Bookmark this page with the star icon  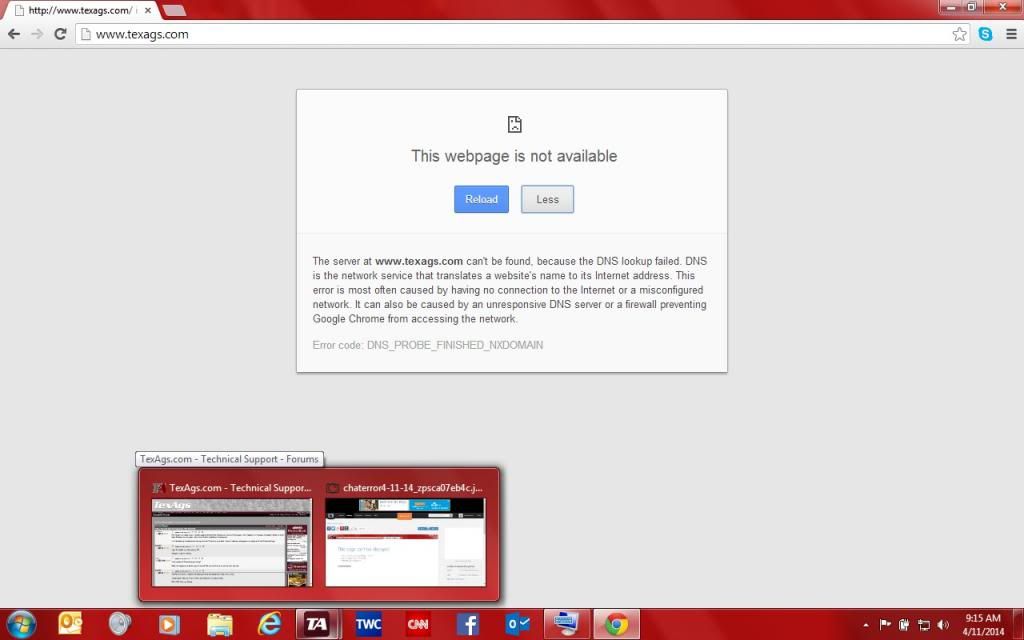(x=959, y=34)
